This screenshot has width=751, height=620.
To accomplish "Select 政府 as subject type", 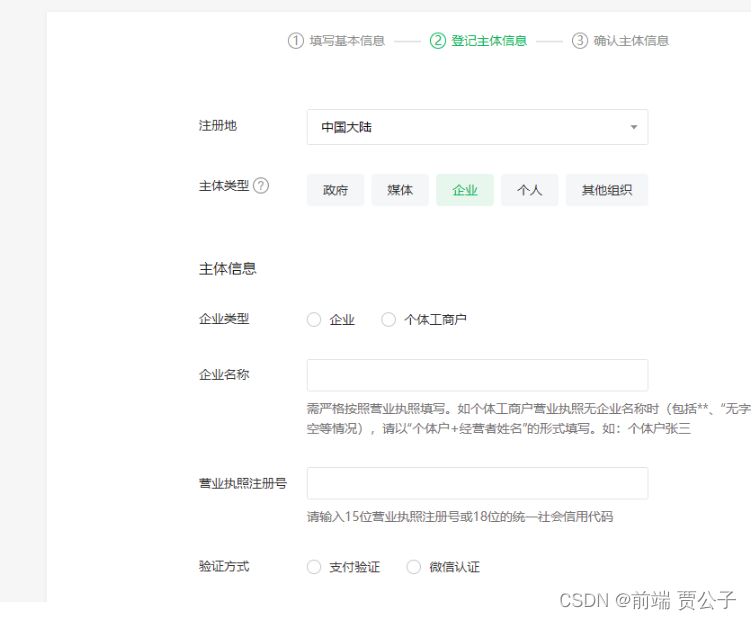I will point(336,190).
